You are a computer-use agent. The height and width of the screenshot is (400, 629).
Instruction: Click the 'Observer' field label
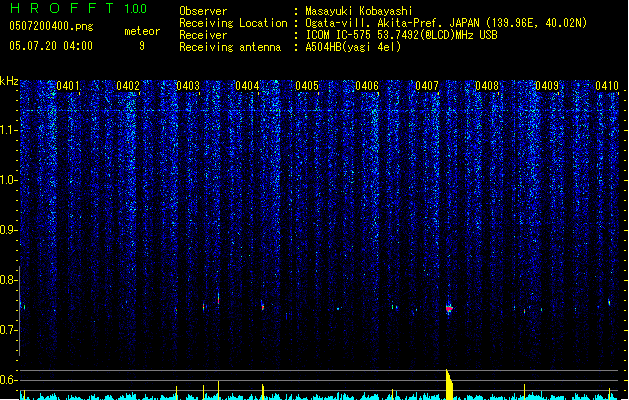[203, 11]
